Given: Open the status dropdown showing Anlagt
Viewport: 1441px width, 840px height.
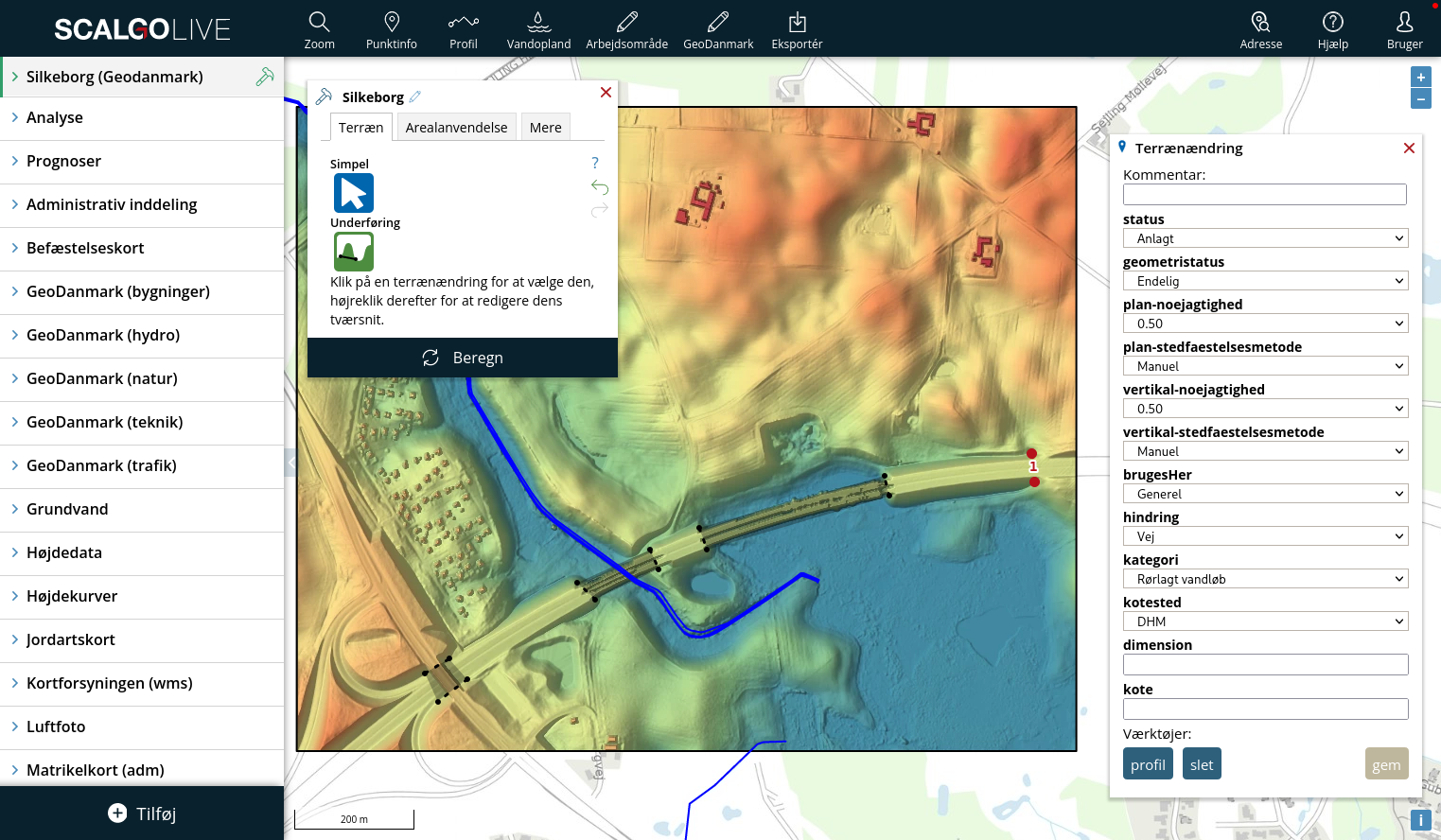Looking at the screenshot, I should (1265, 238).
